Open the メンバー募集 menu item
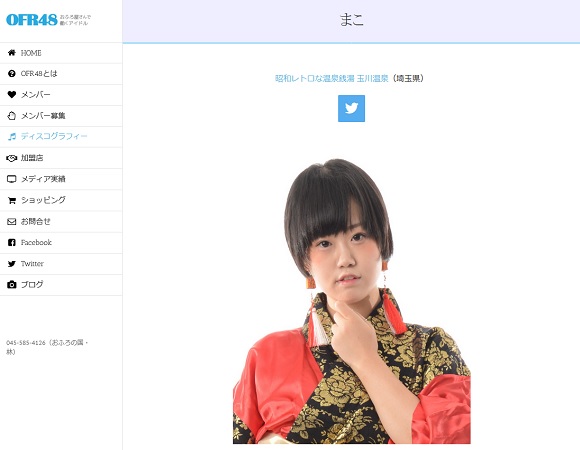This screenshot has width=580, height=450. [61, 116]
